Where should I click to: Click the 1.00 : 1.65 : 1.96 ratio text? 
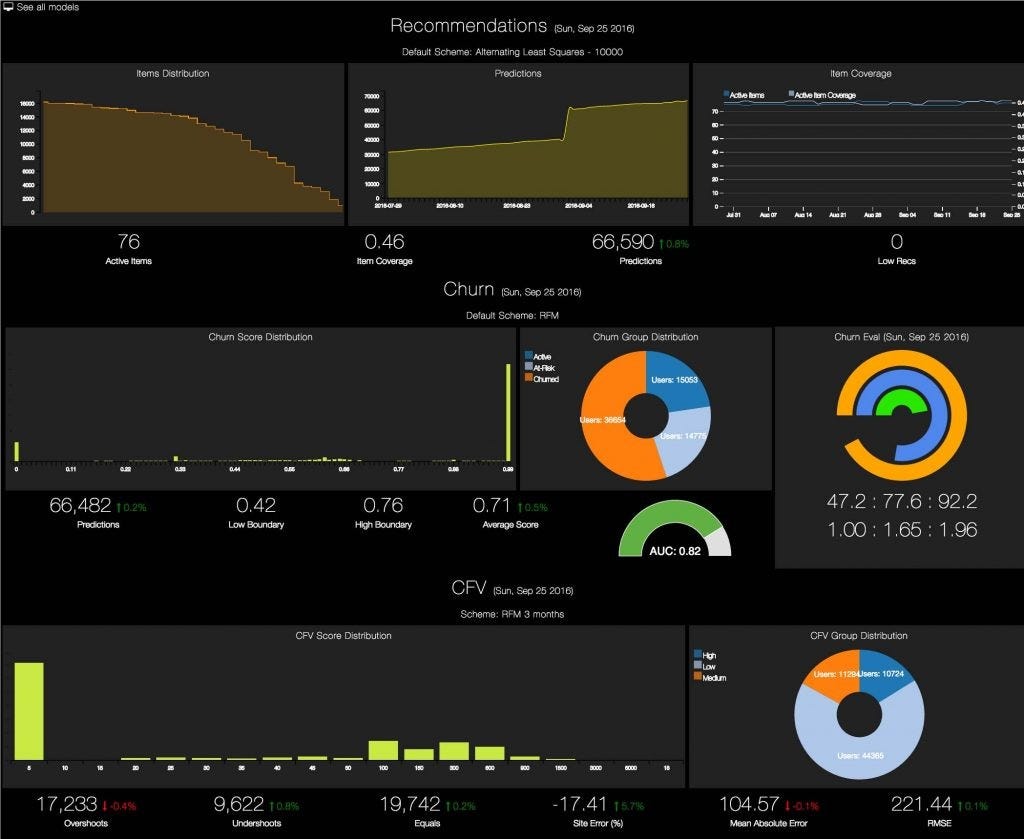click(902, 530)
